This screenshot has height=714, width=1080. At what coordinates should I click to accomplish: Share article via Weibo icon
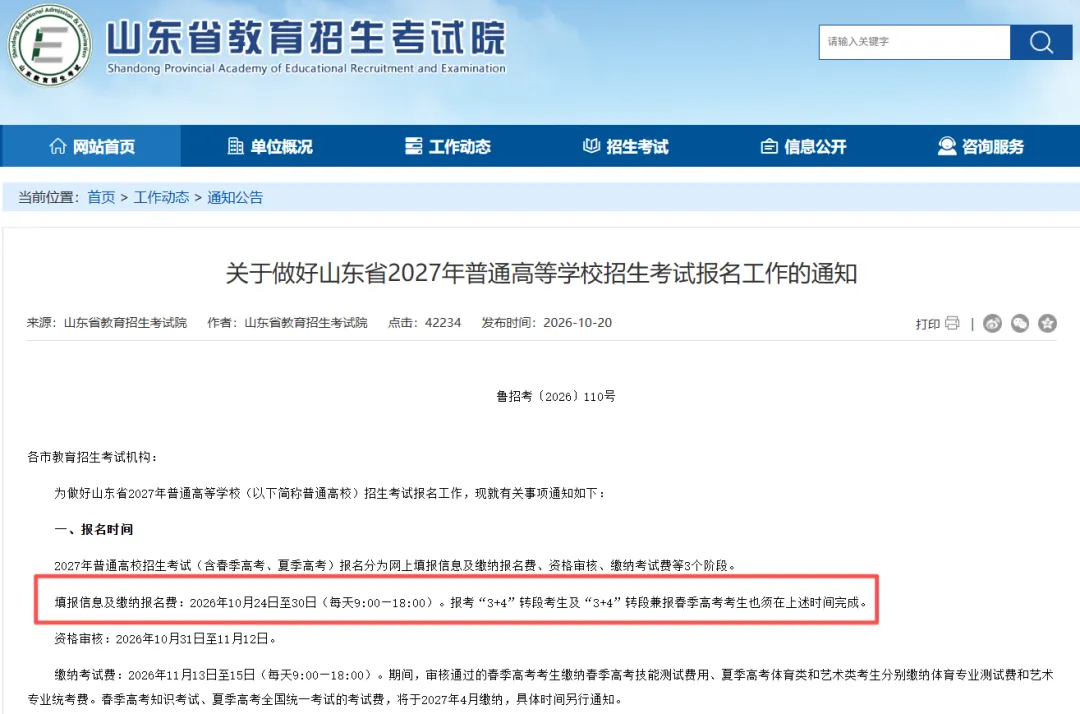tap(993, 323)
